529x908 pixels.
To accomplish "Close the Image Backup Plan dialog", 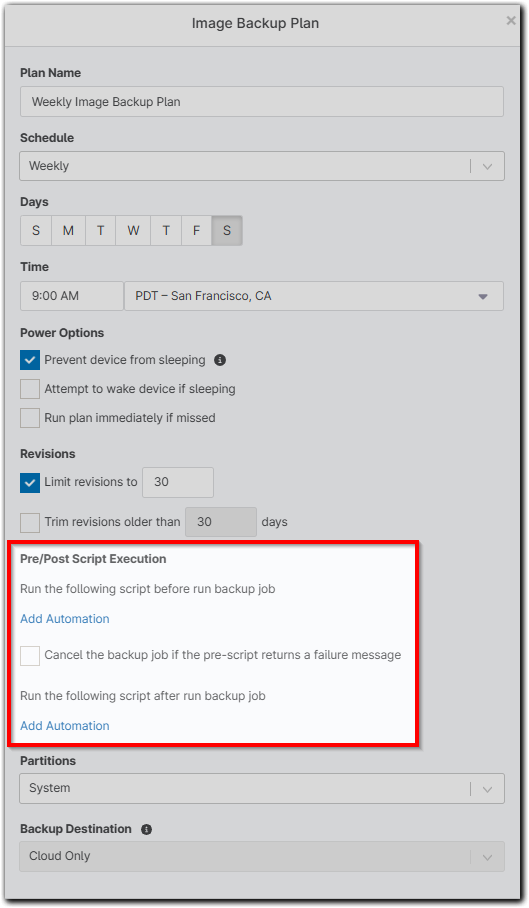I will (511, 21).
